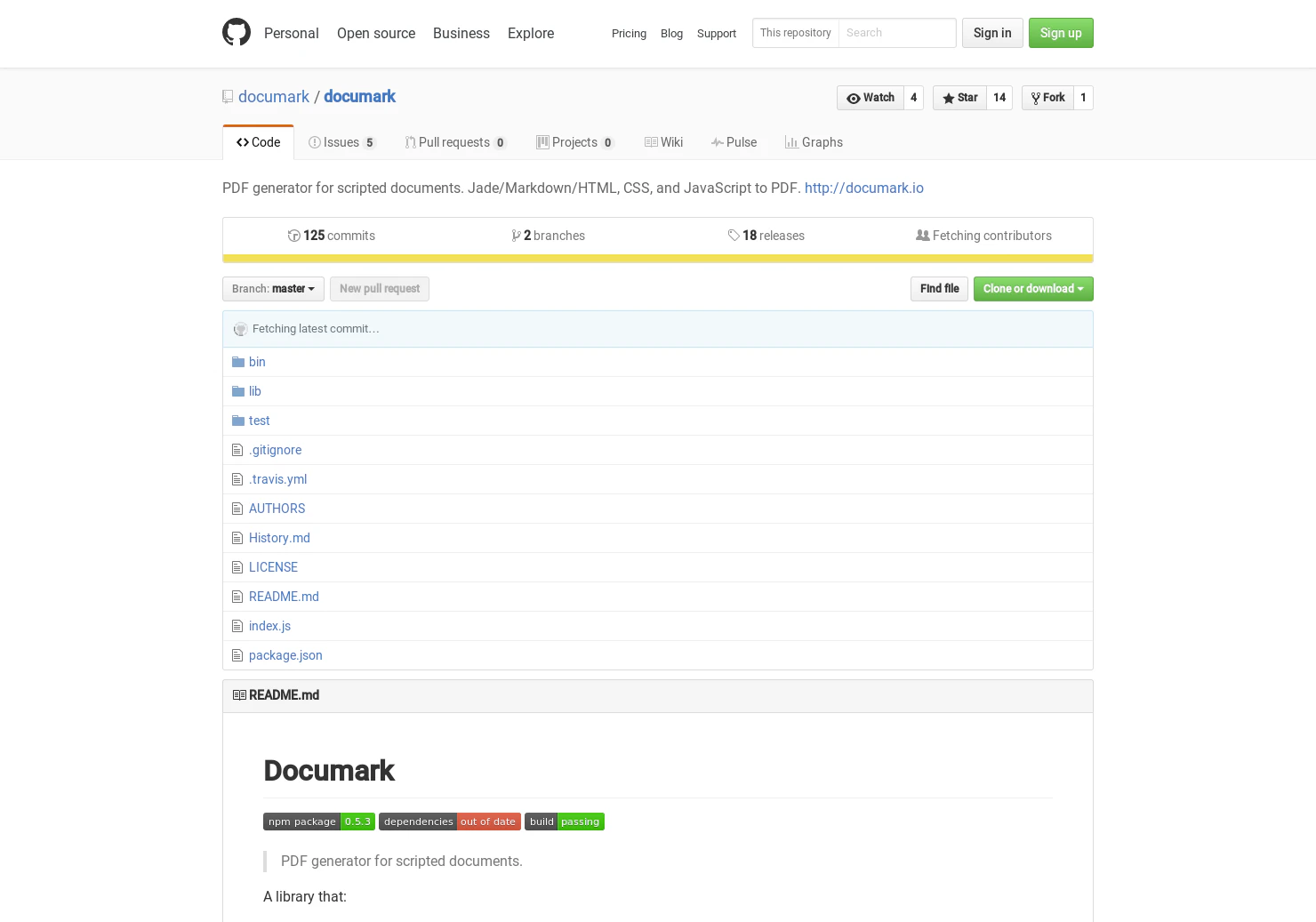
Task: Star the documark repository
Action: [x=959, y=98]
